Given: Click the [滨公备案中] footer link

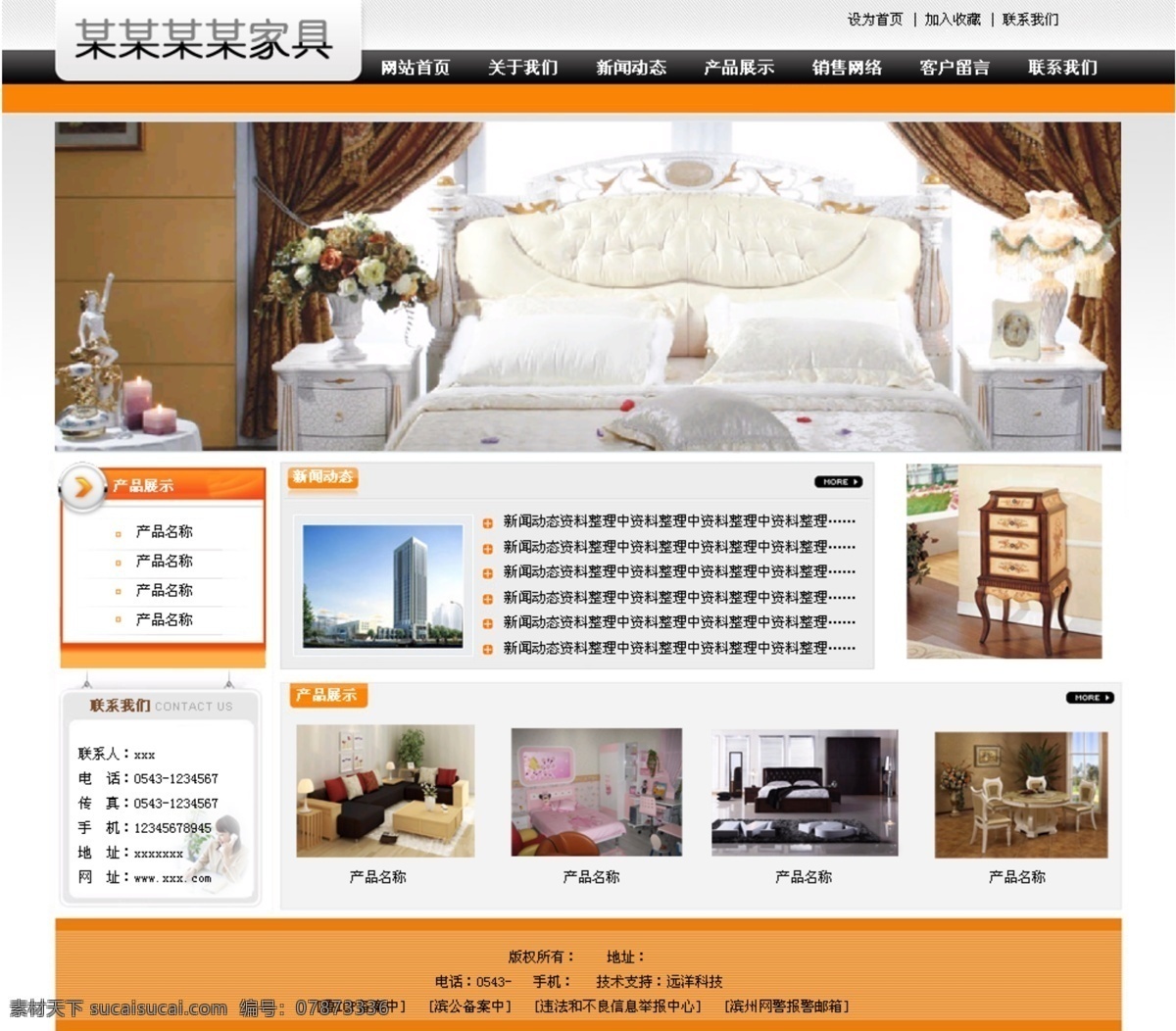Looking at the screenshot, I should [470, 1006].
